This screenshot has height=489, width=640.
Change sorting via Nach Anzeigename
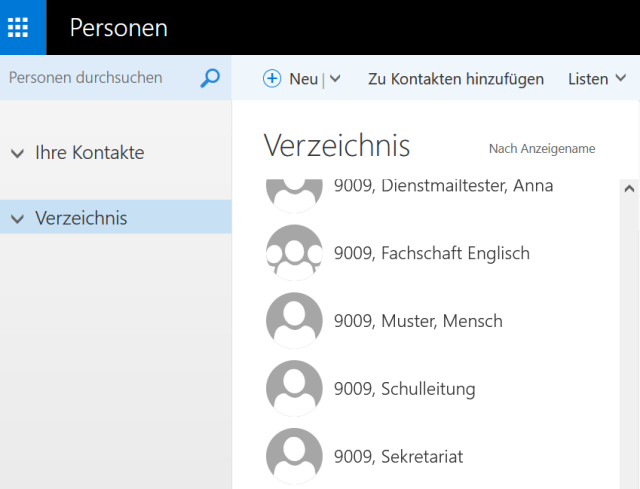coord(541,148)
